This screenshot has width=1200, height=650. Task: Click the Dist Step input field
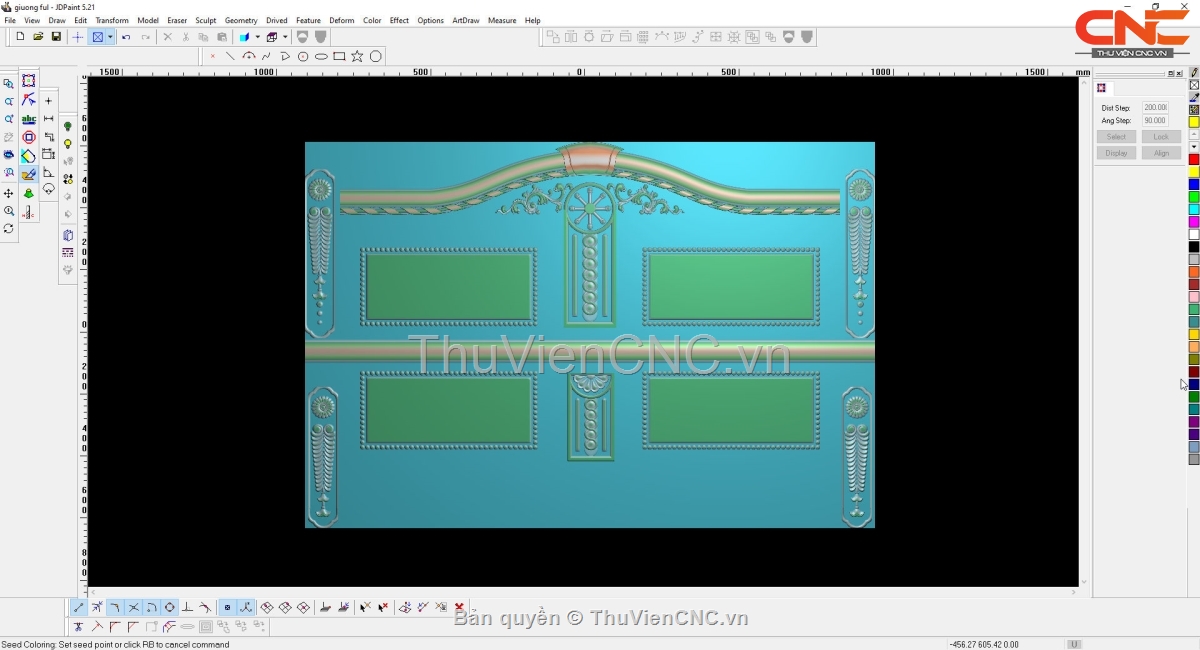tap(1155, 108)
